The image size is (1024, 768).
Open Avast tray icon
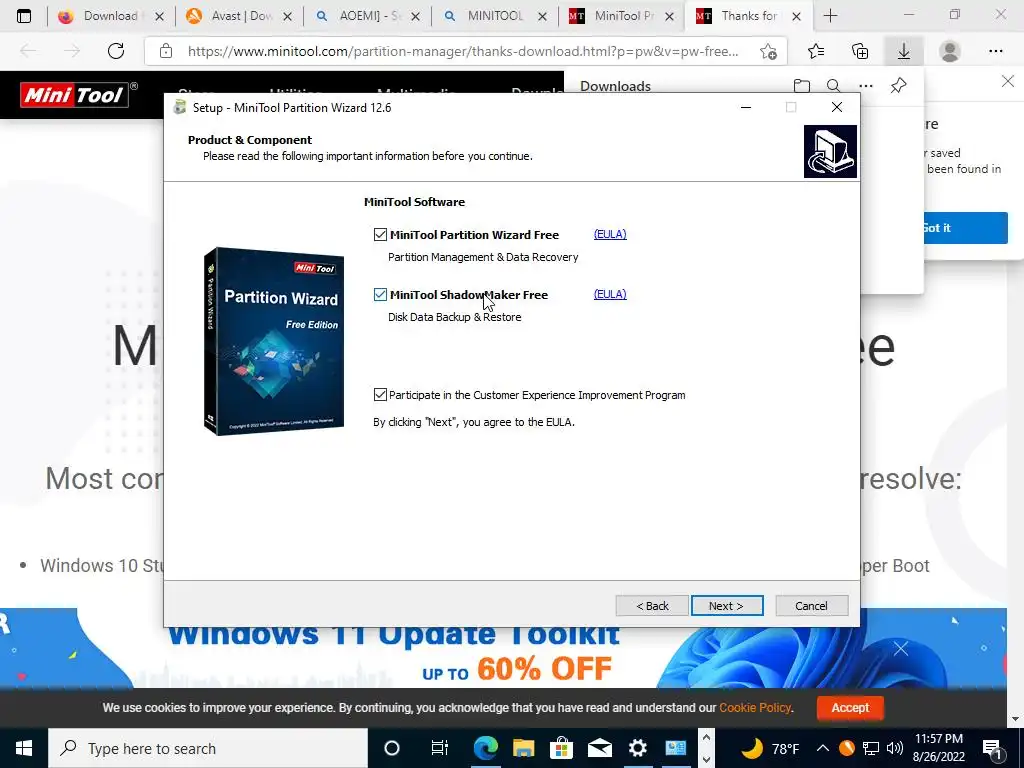[x=847, y=748]
